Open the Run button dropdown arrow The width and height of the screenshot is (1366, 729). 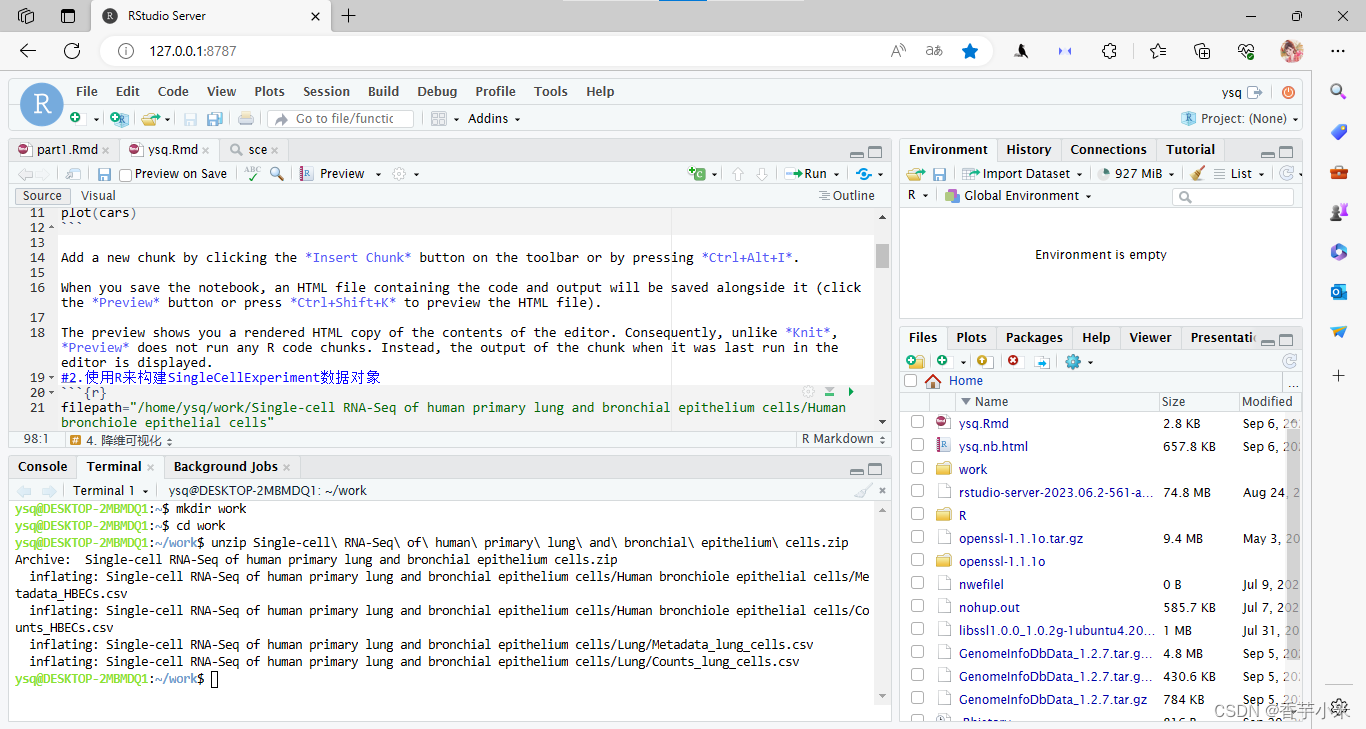[836, 172]
